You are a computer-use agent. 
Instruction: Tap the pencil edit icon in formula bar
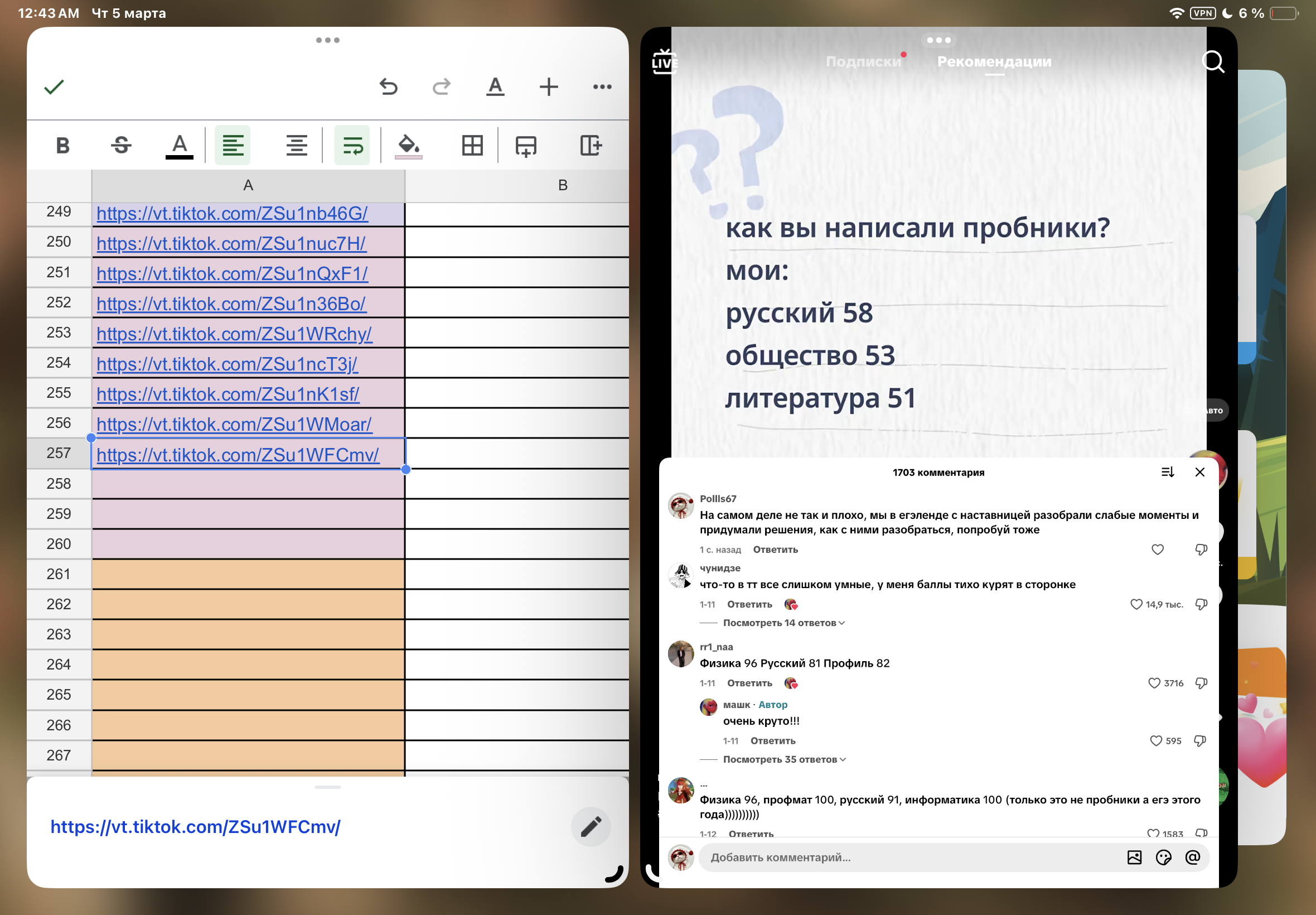tap(591, 827)
